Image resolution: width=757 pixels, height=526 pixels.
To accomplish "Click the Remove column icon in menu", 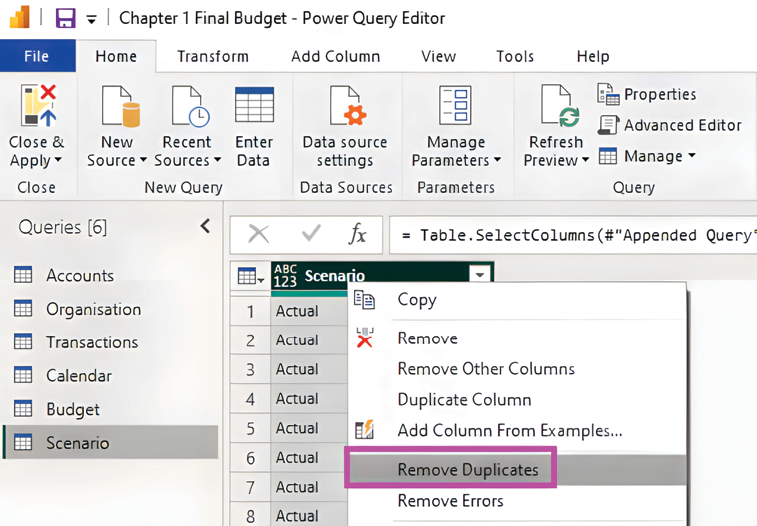I will click(364, 337).
